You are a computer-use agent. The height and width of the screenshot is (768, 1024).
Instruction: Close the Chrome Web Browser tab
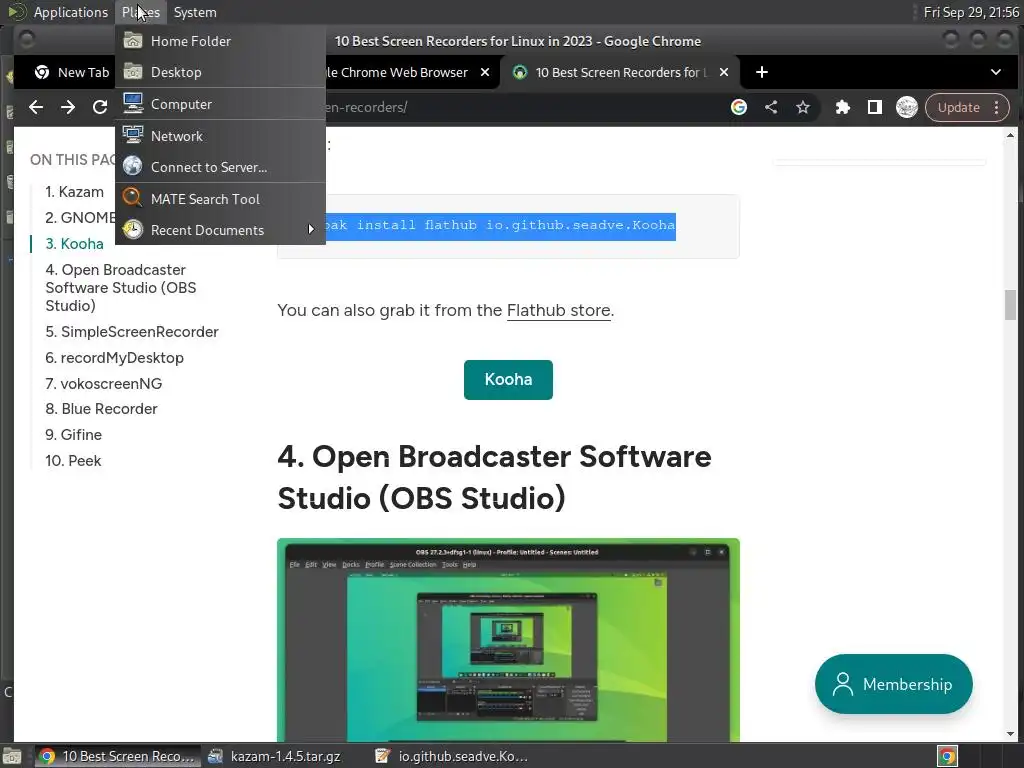(x=485, y=72)
